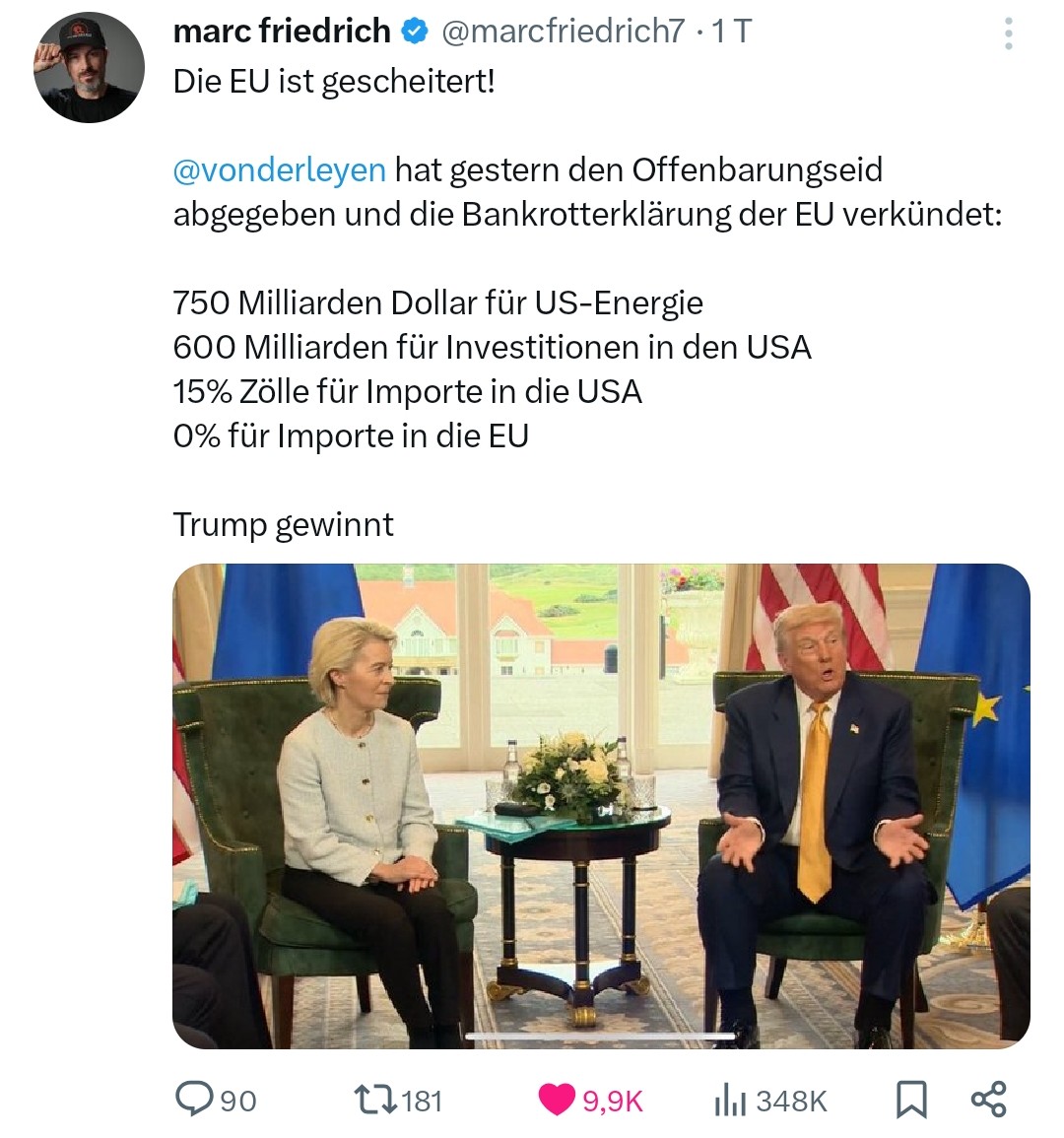Click the 181 reposts count

(422, 1101)
